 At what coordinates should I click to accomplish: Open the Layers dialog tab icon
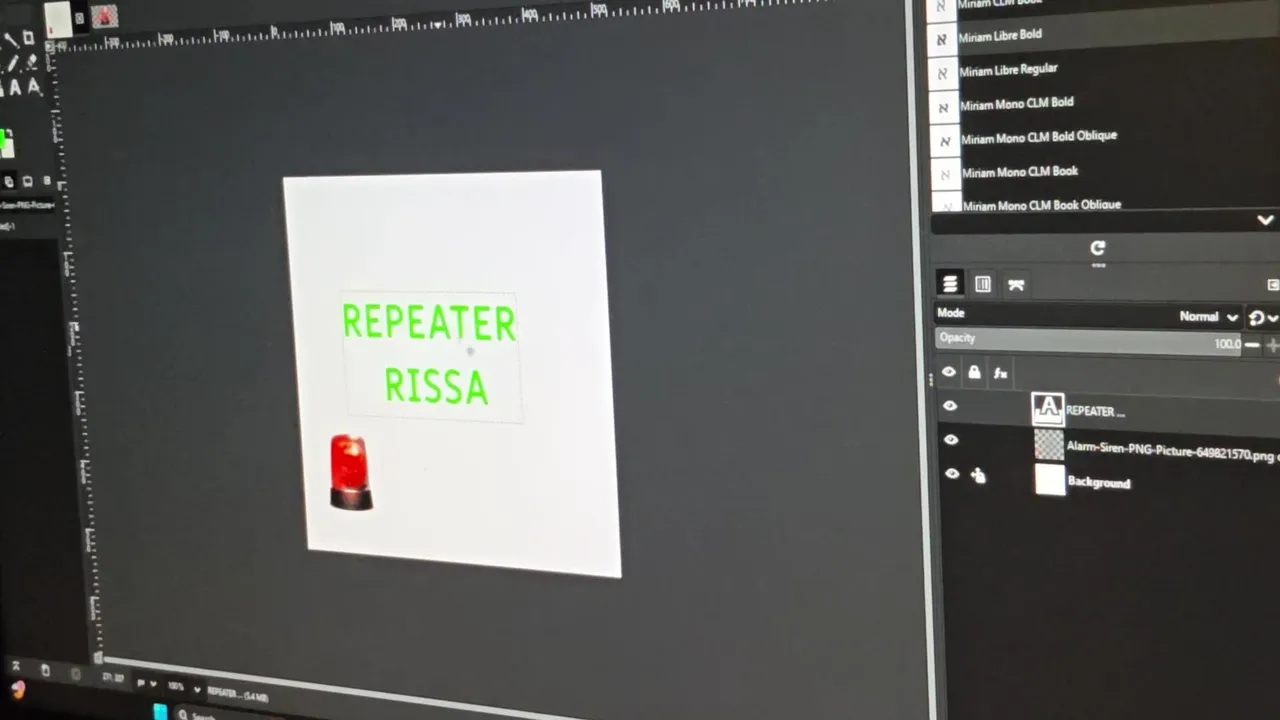(x=950, y=285)
